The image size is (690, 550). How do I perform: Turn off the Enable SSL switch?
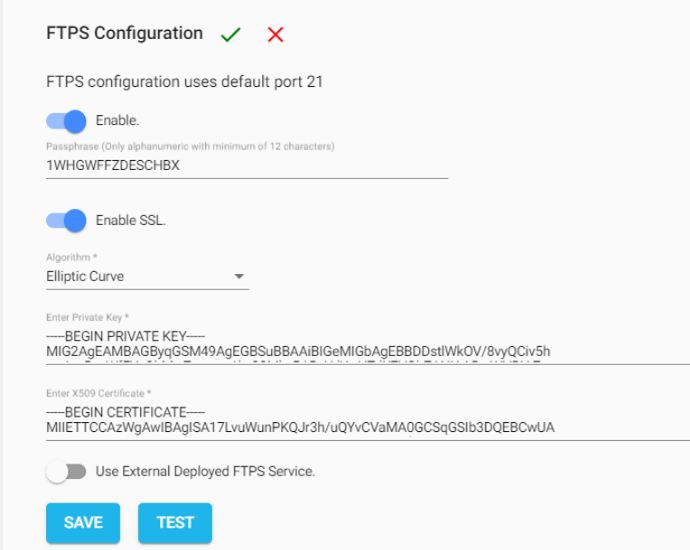pyautogui.click(x=66, y=220)
